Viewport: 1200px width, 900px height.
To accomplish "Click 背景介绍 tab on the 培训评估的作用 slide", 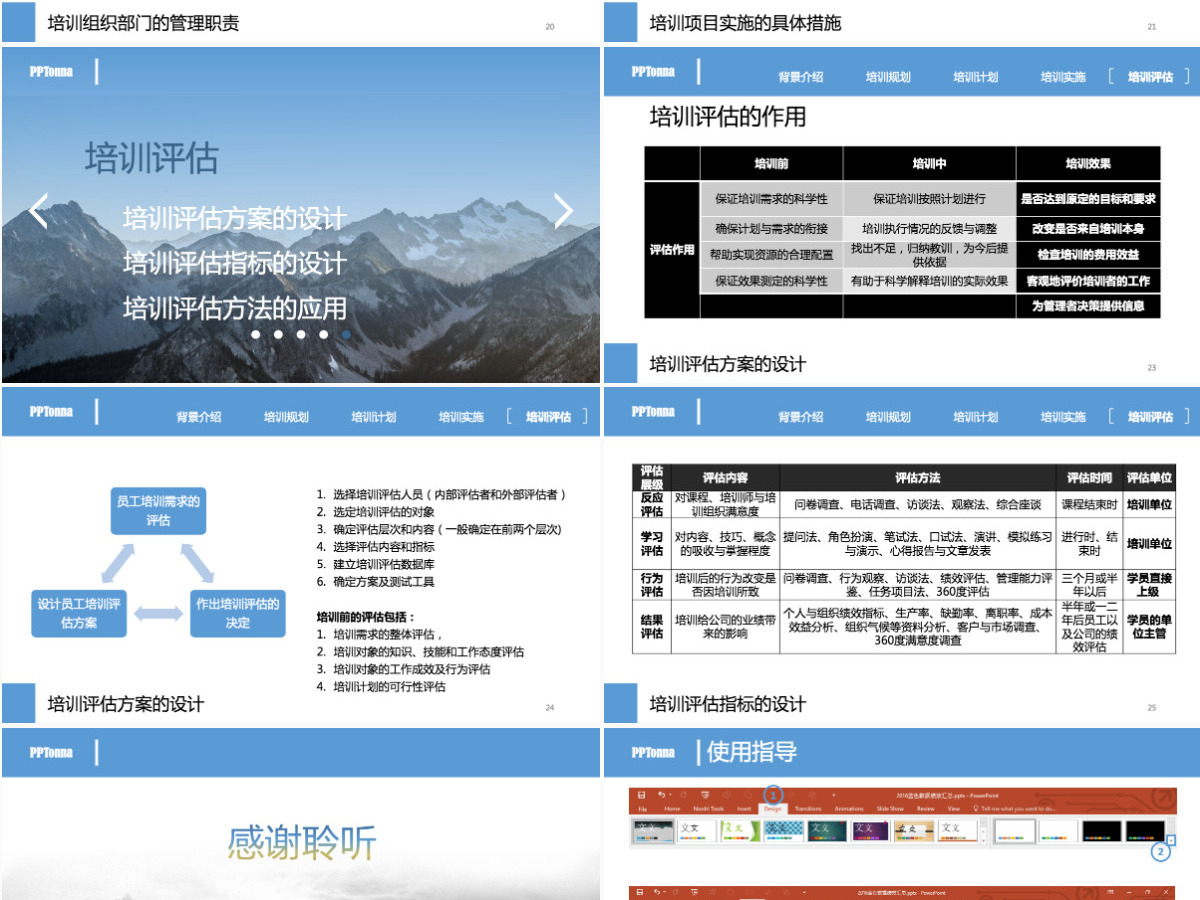I will pyautogui.click(x=801, y=77).
